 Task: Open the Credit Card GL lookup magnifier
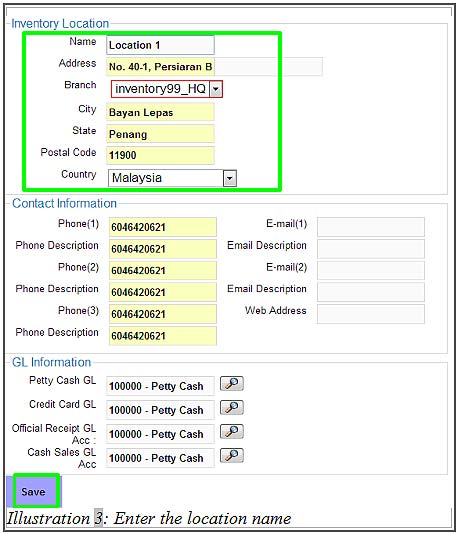pos(232,407)
